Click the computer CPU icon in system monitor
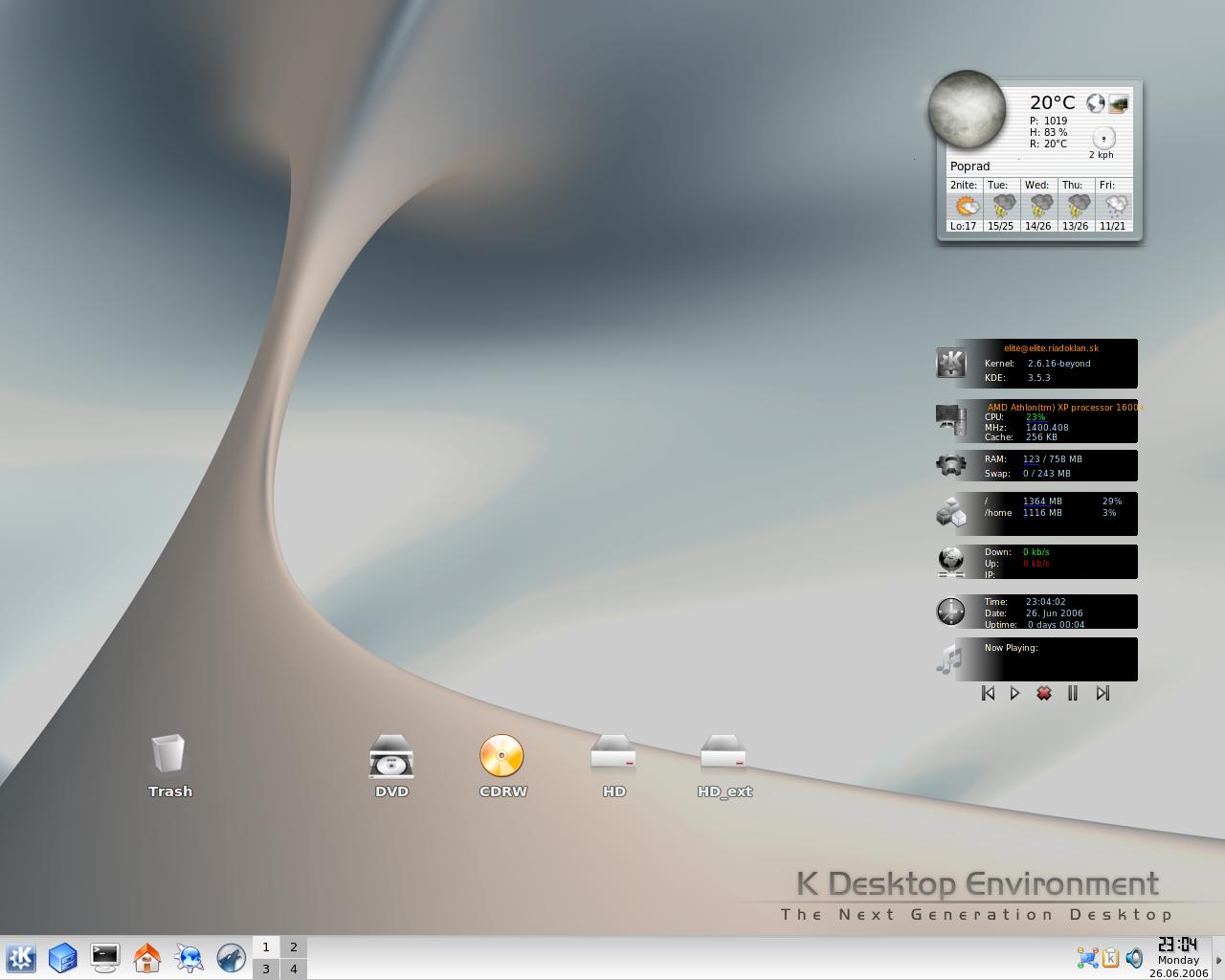Image resolution: width=1225 pixels, height=980 pixels. click(x=950, y=419)
